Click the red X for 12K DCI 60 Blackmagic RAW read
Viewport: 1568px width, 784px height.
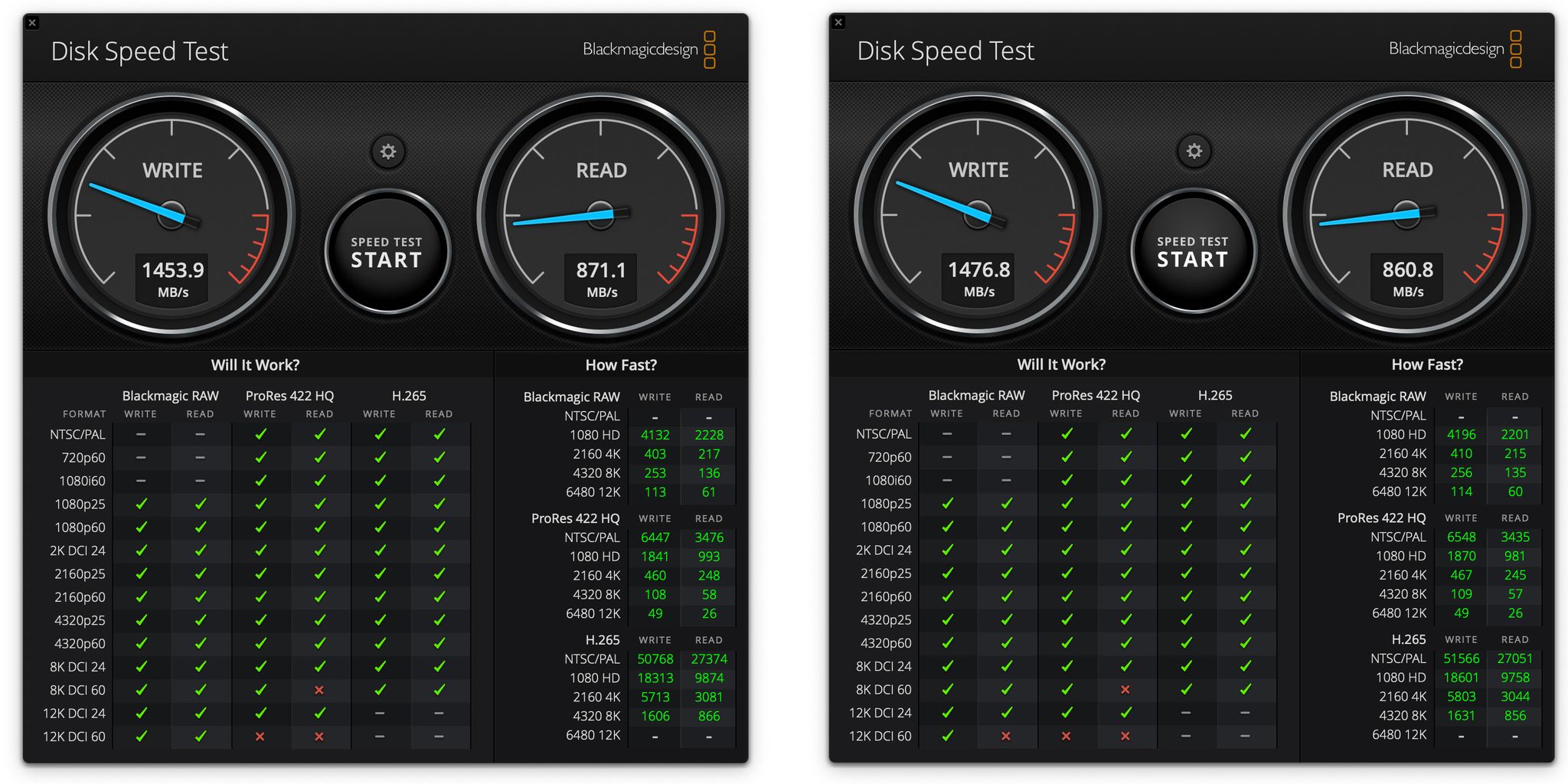tap(1006, 737)
